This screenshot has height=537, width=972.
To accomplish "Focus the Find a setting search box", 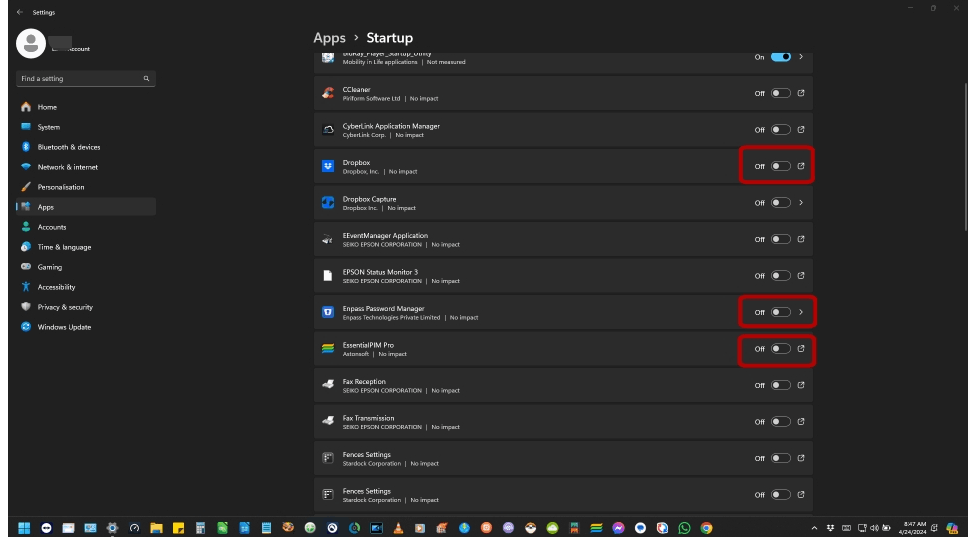I will [x=86, y=79].
